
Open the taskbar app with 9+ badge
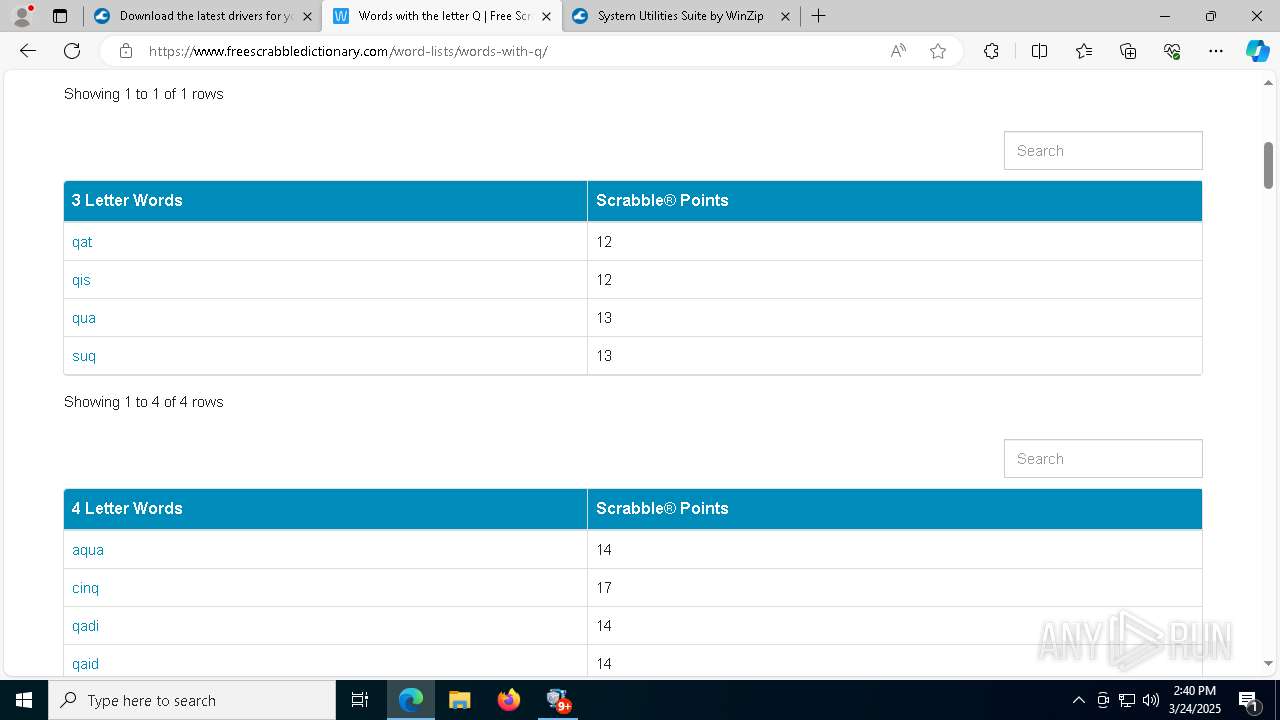(557, 700)
